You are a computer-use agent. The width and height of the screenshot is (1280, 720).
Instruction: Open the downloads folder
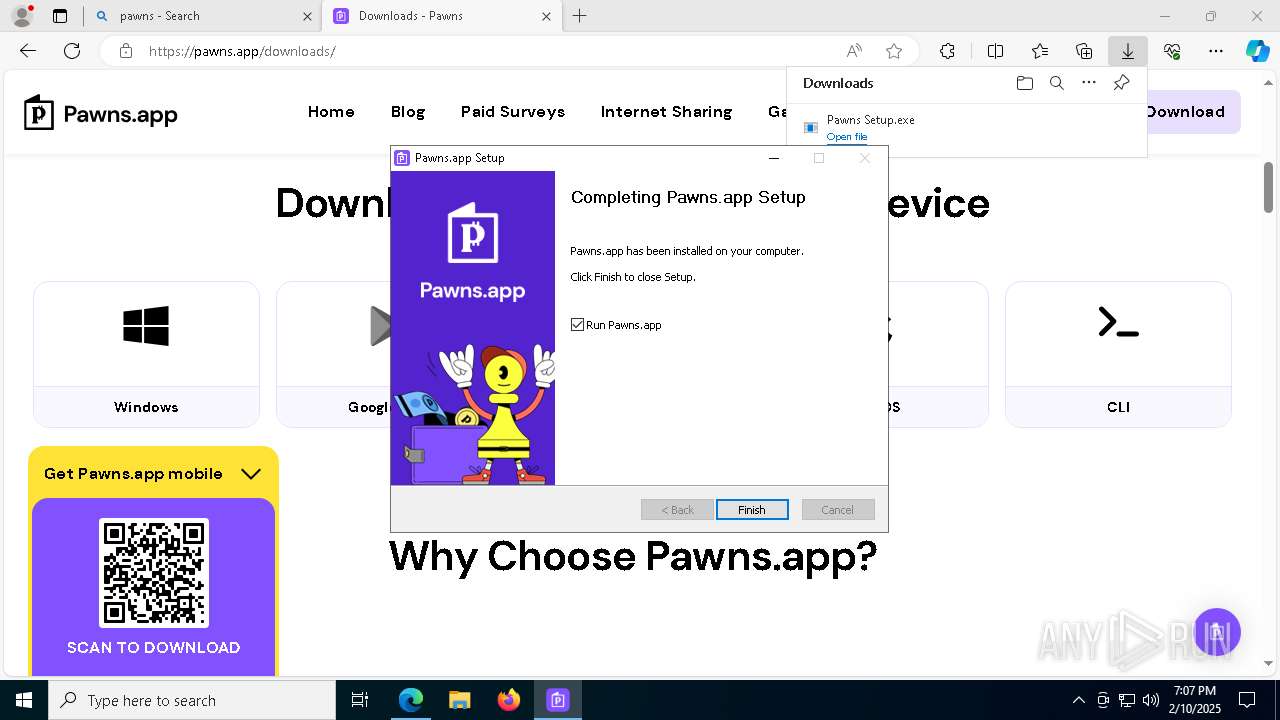coord(1025,83)
